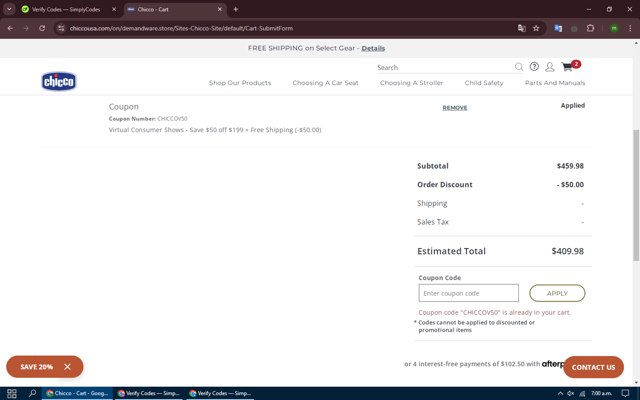Show hidden system tray icons
Screen dimensions: 640x400
point(560,393)
